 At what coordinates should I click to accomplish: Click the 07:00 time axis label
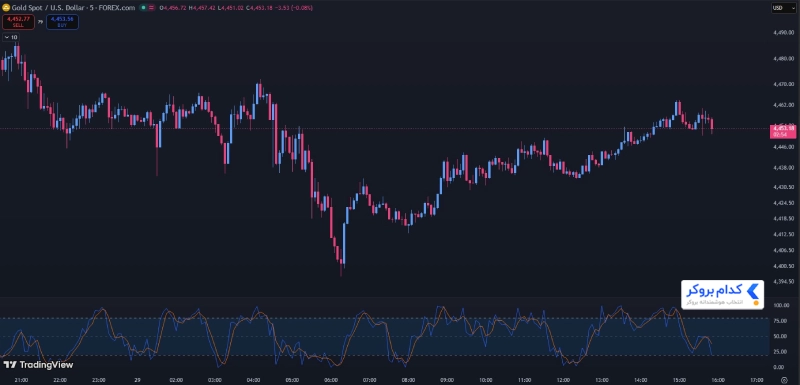pyautogui.click(x=369, y=380)
